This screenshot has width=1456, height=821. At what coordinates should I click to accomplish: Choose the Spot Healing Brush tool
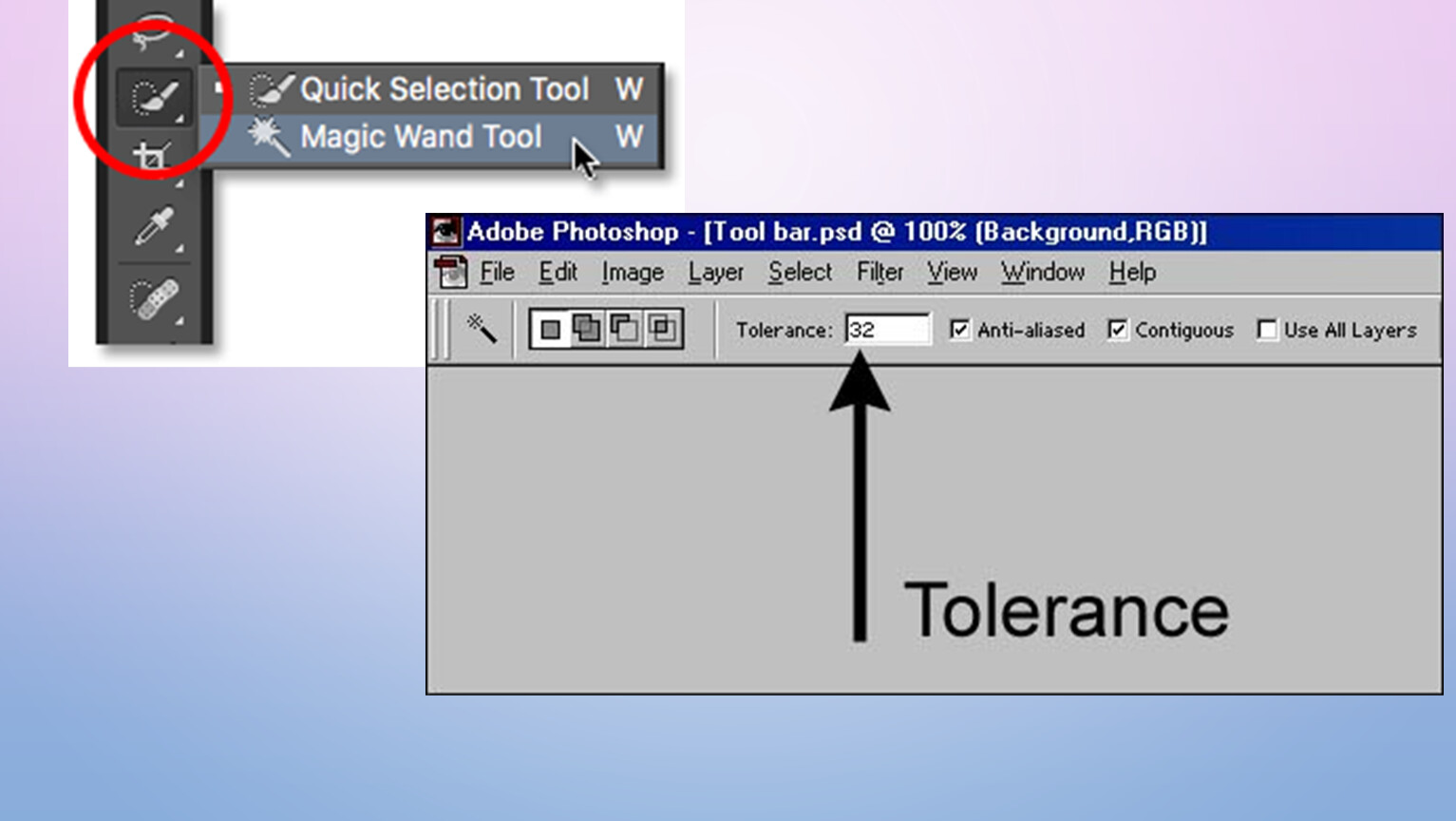coord(154,299)
